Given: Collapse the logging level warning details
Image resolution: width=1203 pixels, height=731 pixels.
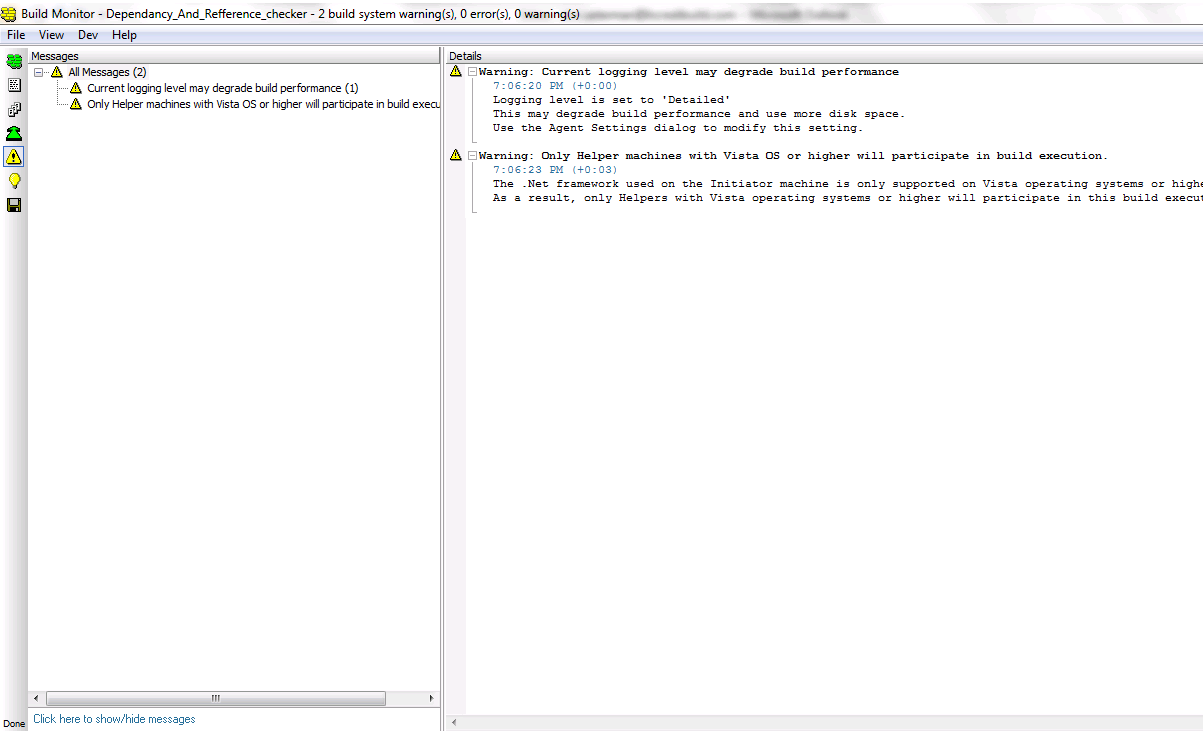Looking at the screenshot, I should click(472, 72).
